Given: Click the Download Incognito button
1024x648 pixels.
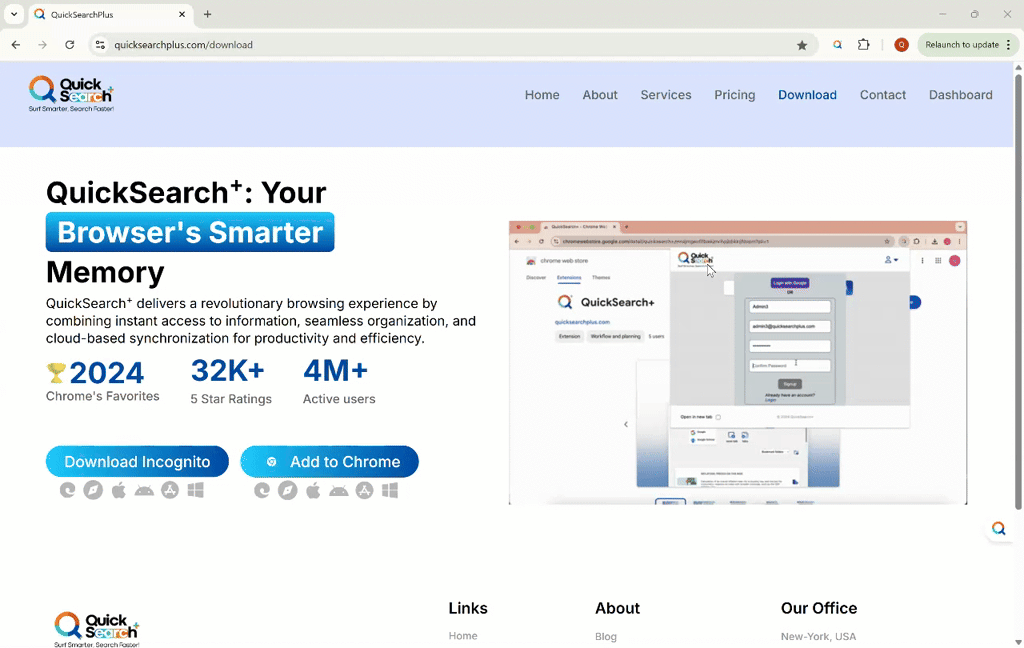Looking at the screenshot, I should click(137, 461).
